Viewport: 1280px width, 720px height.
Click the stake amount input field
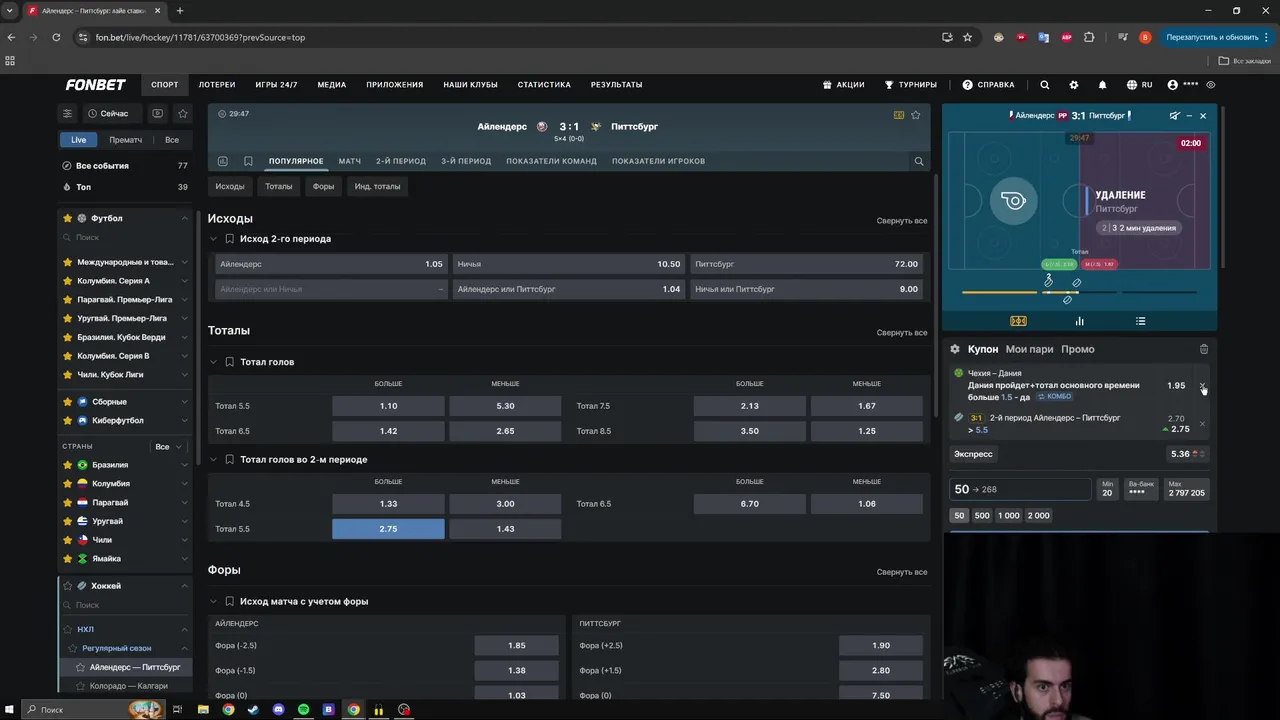1020,489
